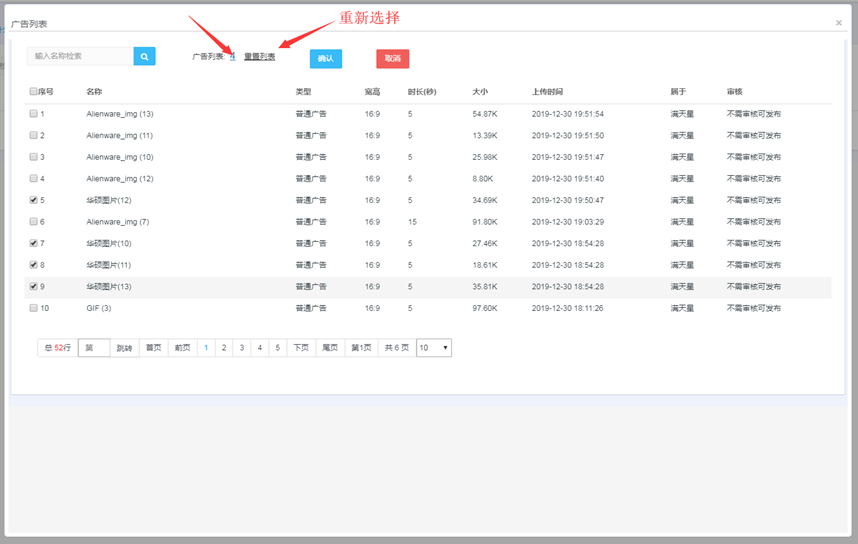Viewport: 858px width, 544px height.
Task: Check the box for row 1 Alienware_img (13)
Action: (33, 114)
